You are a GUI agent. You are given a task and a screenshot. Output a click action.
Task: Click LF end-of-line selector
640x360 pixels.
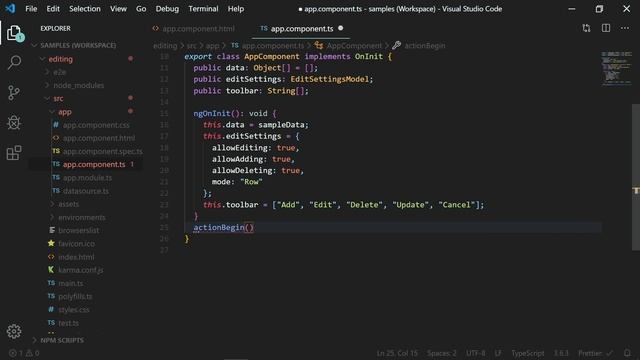click(498, 353)
